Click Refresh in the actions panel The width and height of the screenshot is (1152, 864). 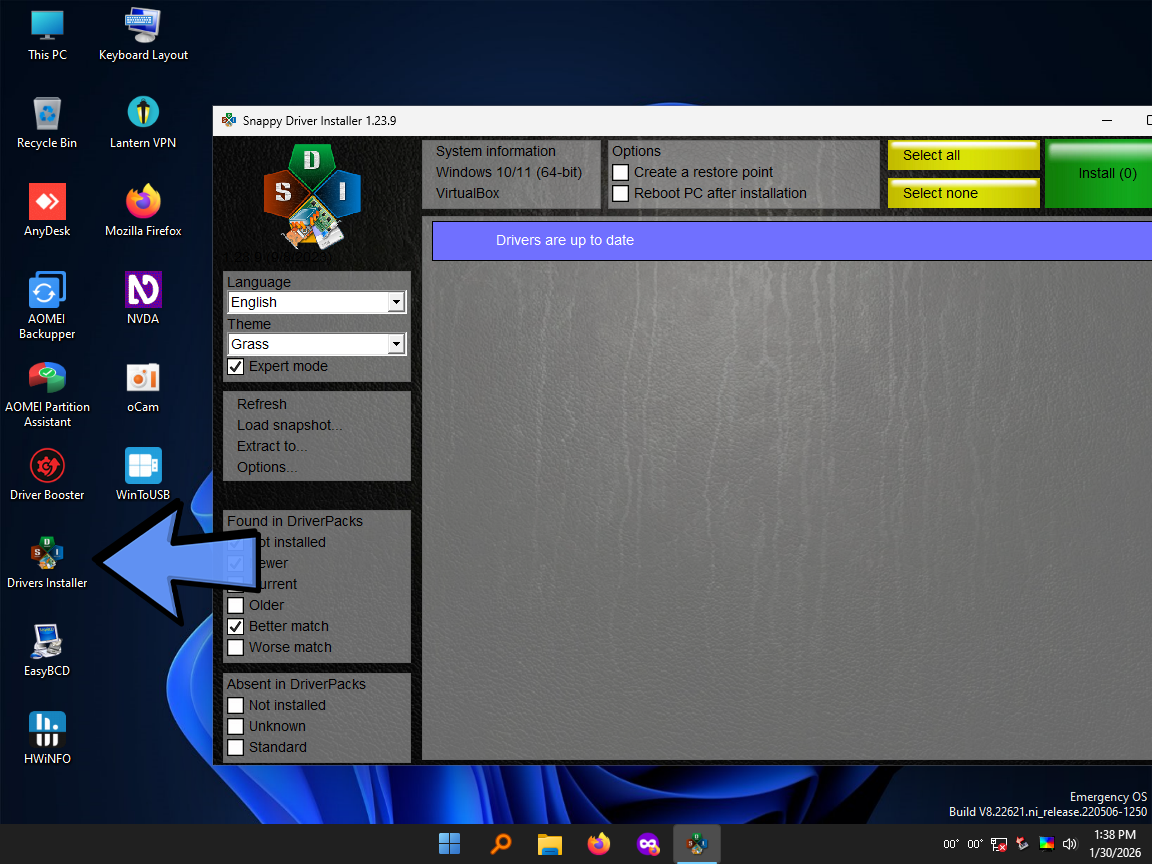261,404
